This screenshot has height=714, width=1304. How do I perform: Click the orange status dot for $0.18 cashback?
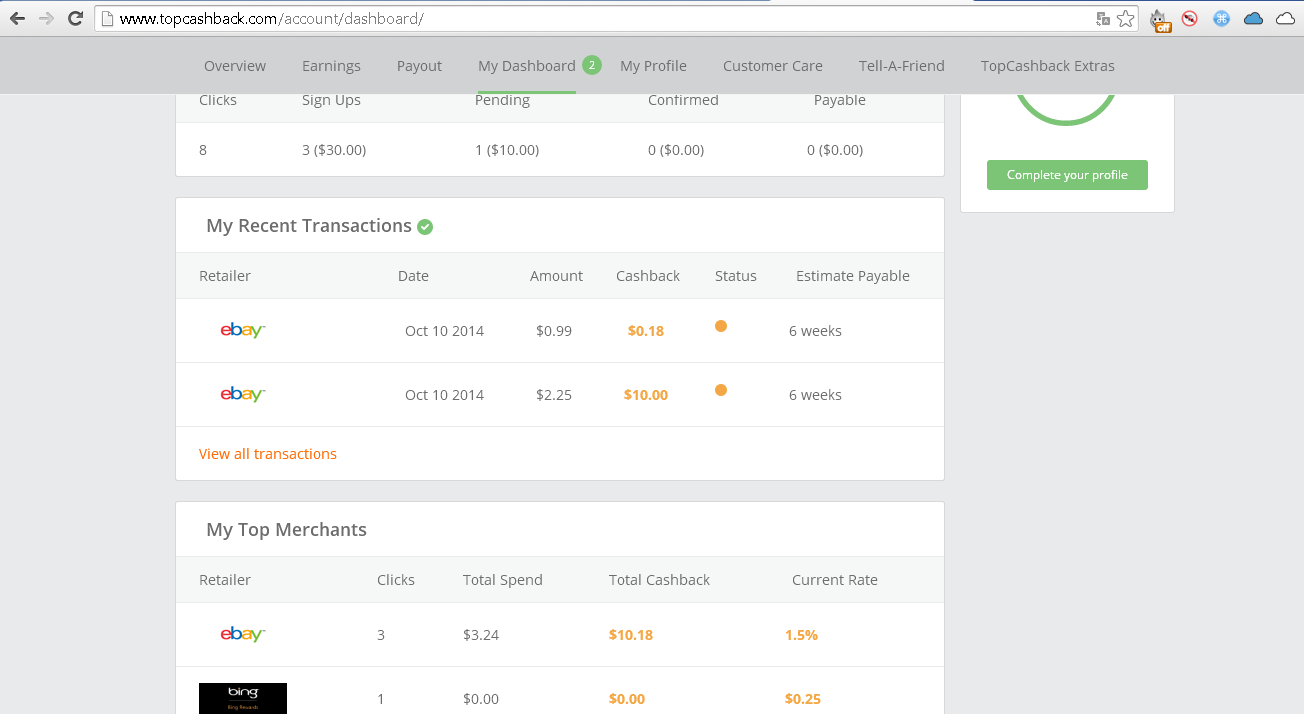point(721,326)
